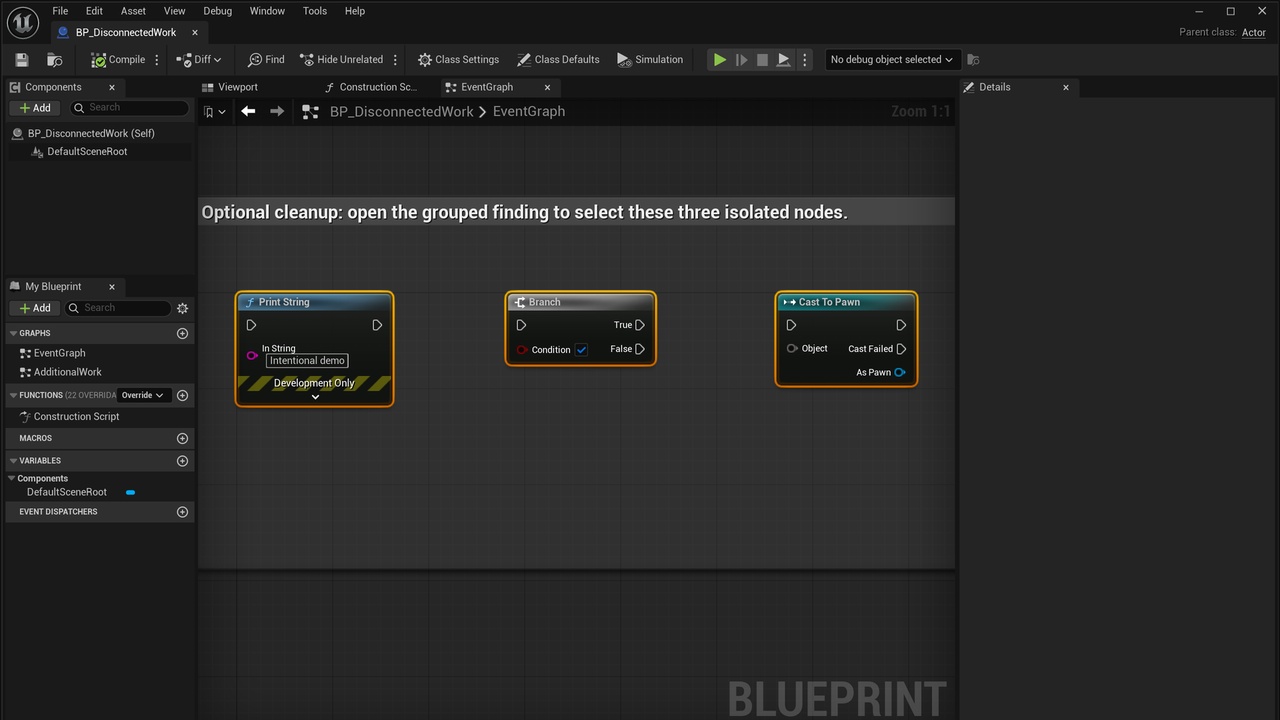Navigate forward in graph history
The image size is (1280, 720).
click(277, 112)
